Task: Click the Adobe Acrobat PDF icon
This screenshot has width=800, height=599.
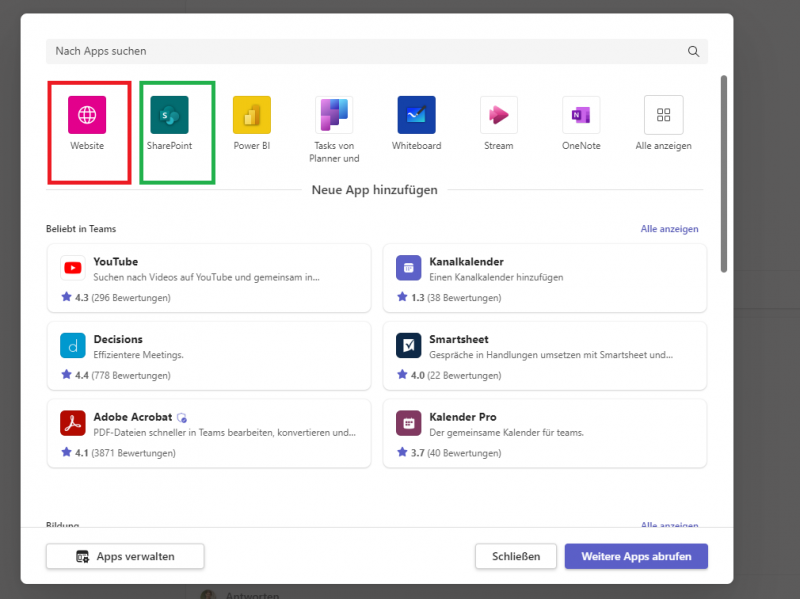Action: click(x=72, y=422)
